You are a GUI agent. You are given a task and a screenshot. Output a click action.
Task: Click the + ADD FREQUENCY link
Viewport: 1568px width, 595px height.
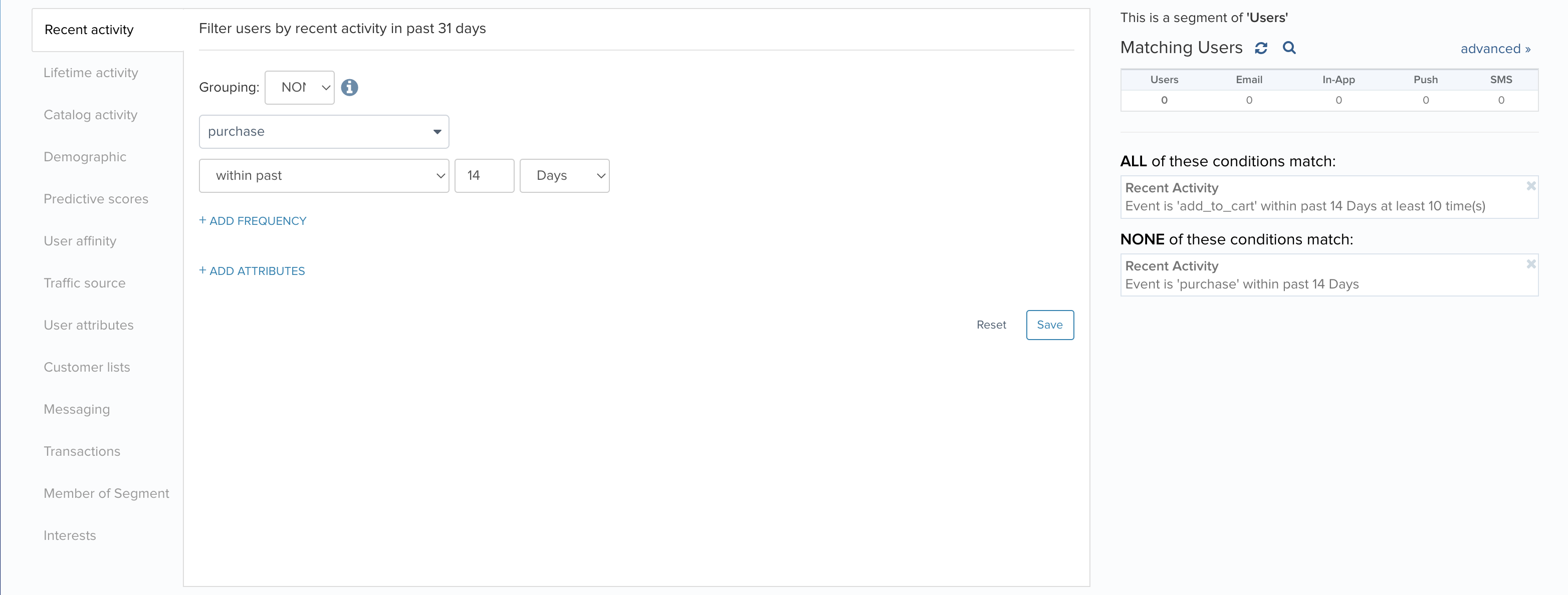(253, 221)
